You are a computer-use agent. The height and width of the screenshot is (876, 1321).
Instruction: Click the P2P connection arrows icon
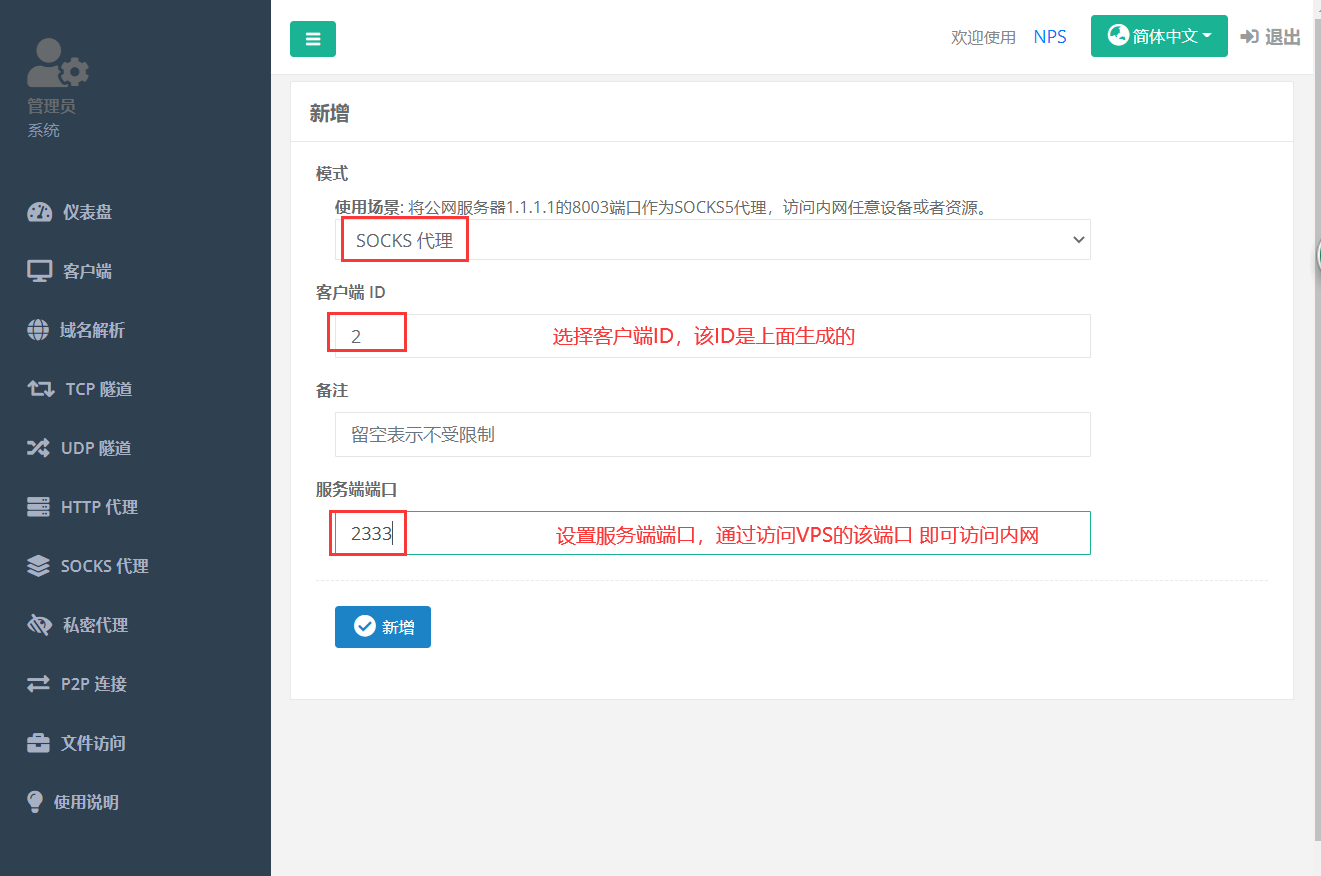click(x=38, y=684)
